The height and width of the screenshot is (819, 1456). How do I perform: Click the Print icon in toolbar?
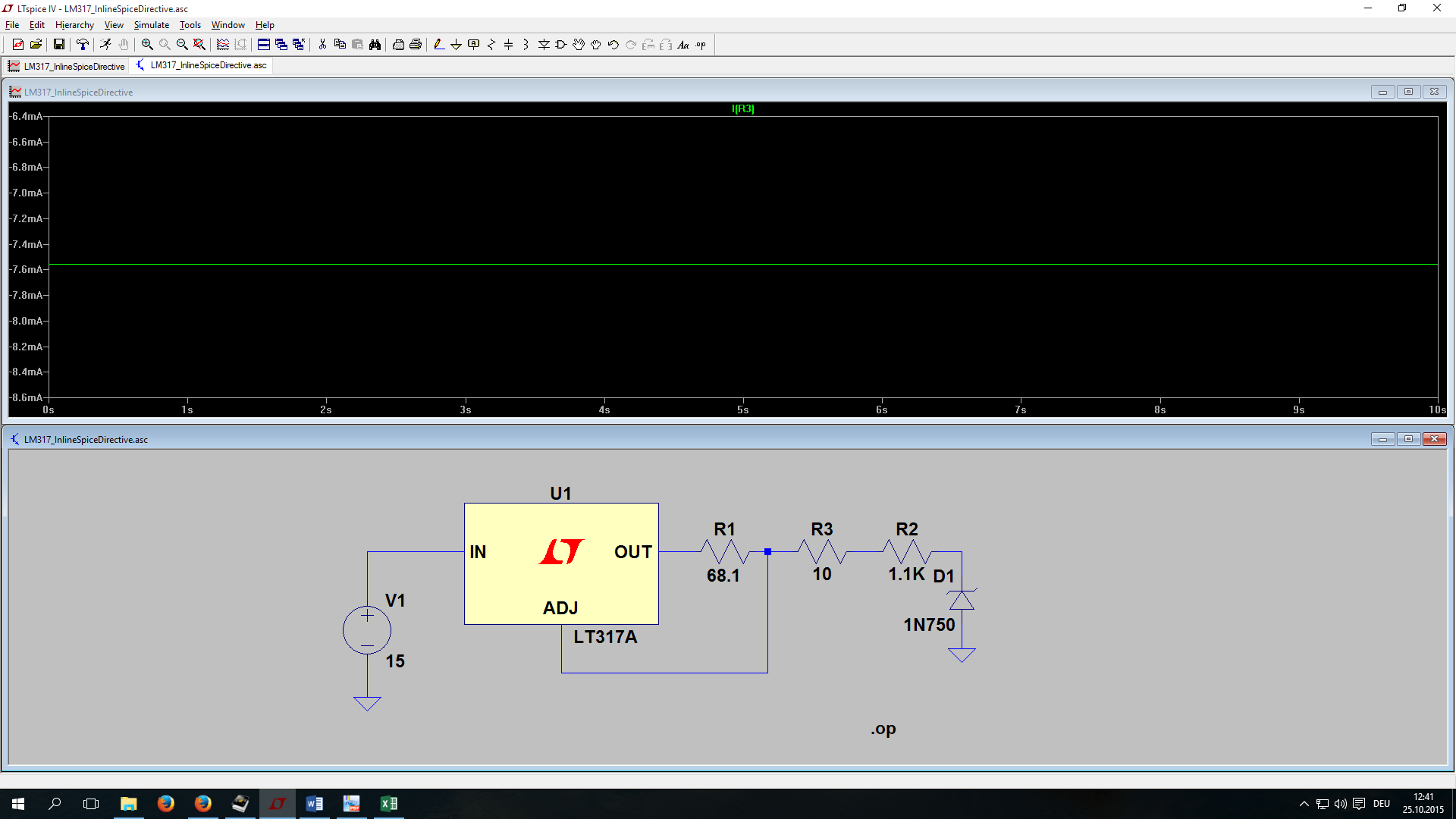(416, 45)
